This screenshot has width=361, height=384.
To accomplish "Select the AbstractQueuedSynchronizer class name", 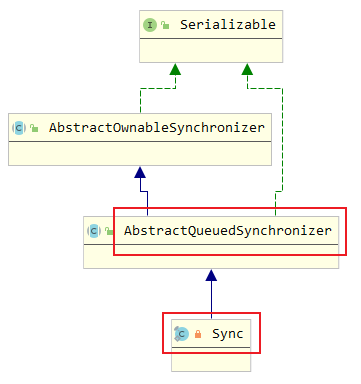I will (228, 231).
